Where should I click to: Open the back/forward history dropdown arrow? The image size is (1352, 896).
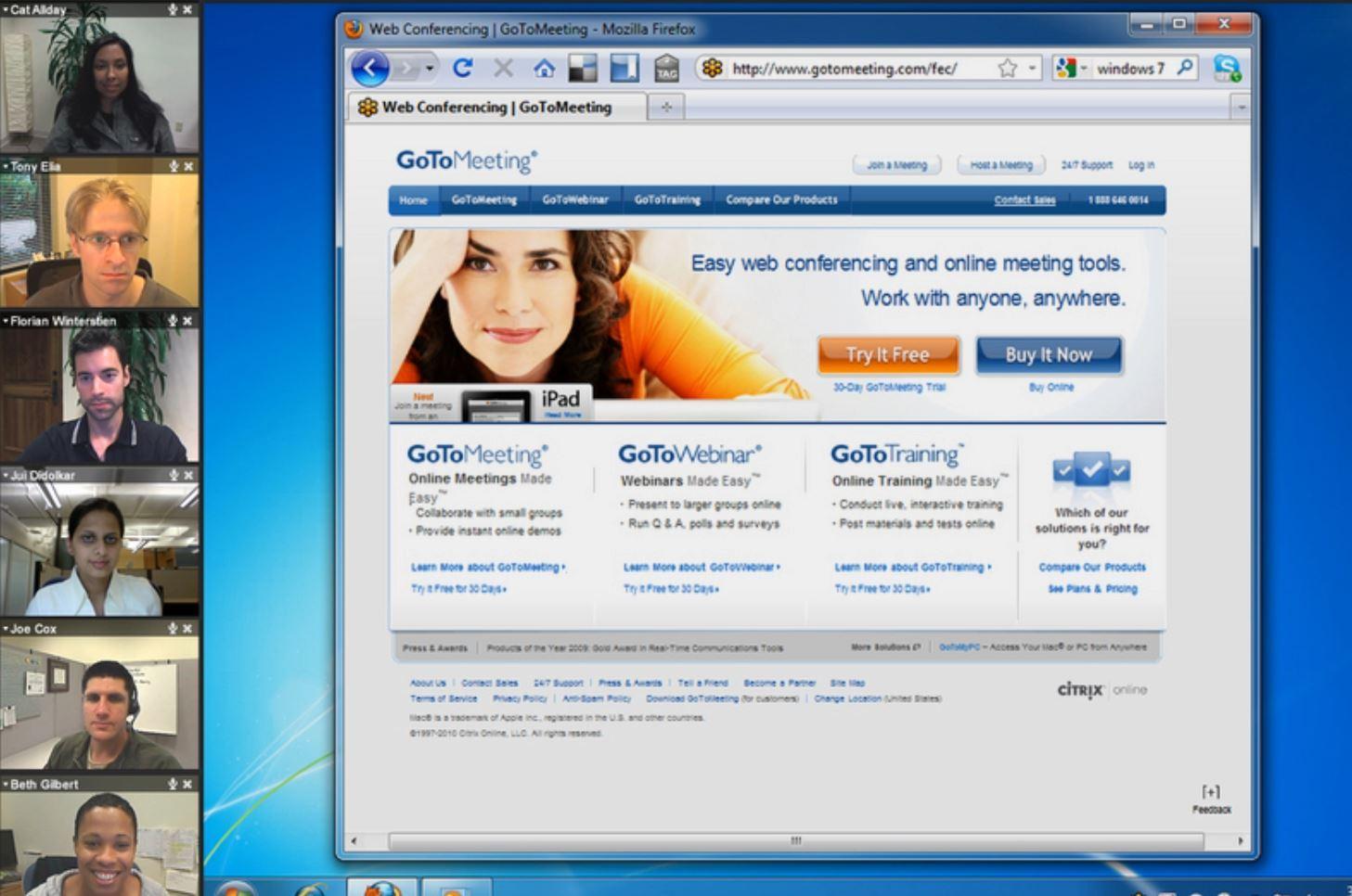click(429, 68)
